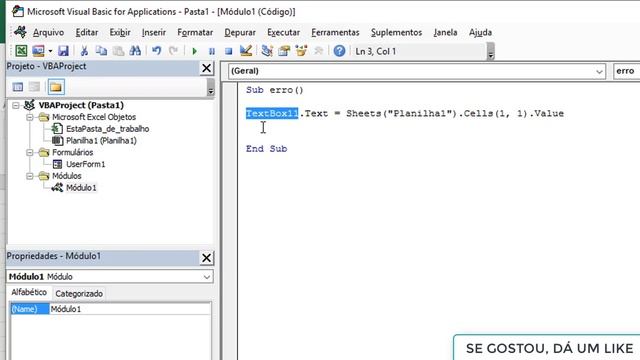
Task: Select UserForm1 in project tree
Action: pos(86,164)
